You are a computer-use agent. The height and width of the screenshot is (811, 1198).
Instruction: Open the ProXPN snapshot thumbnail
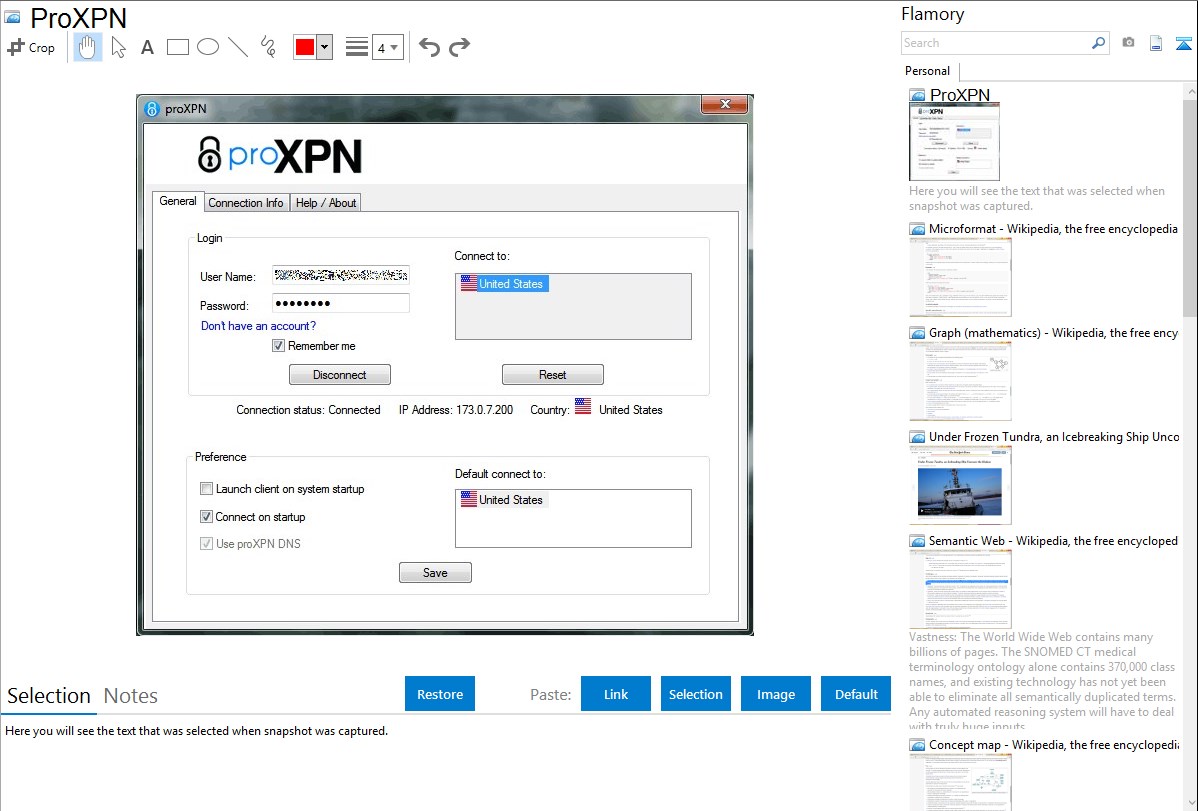click(x=954, y=142)
